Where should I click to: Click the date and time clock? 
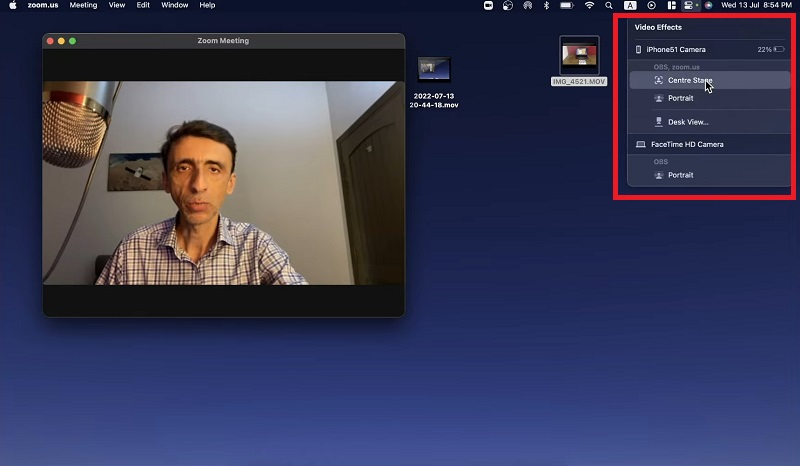pyautogui.click(x=757, y=5)
